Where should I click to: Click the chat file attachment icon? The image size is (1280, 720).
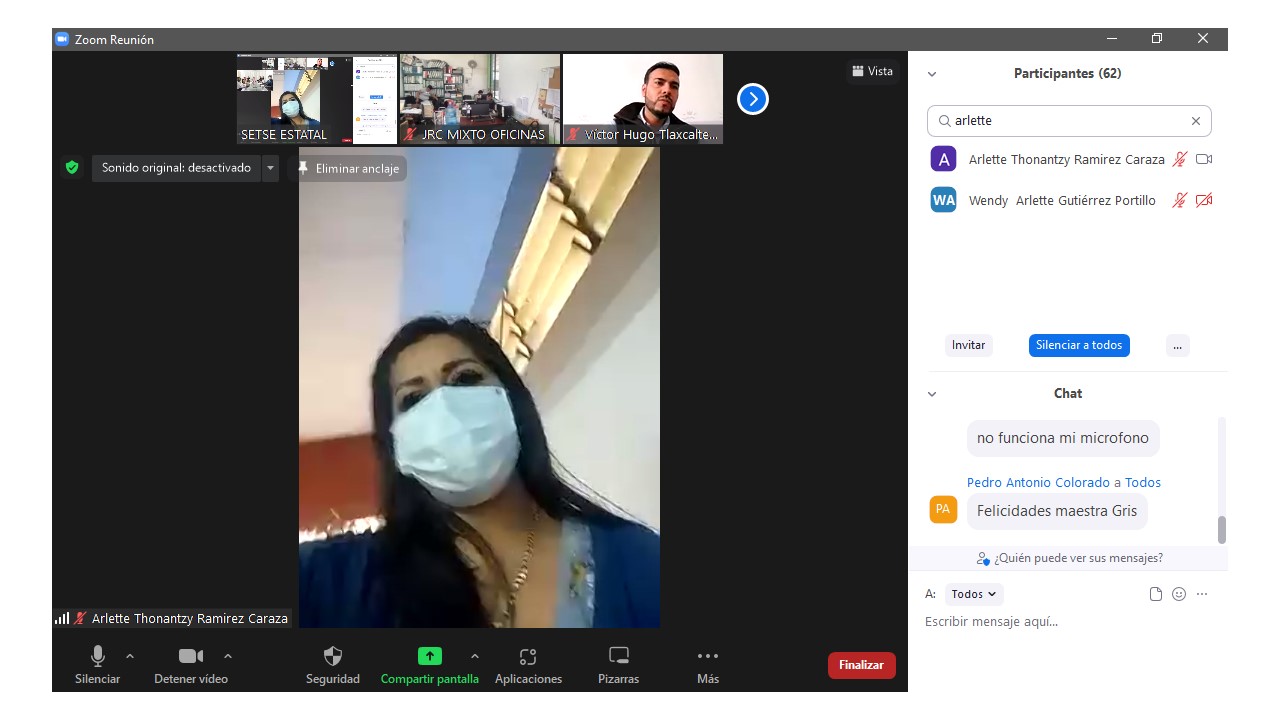(x=1156, y=594)
